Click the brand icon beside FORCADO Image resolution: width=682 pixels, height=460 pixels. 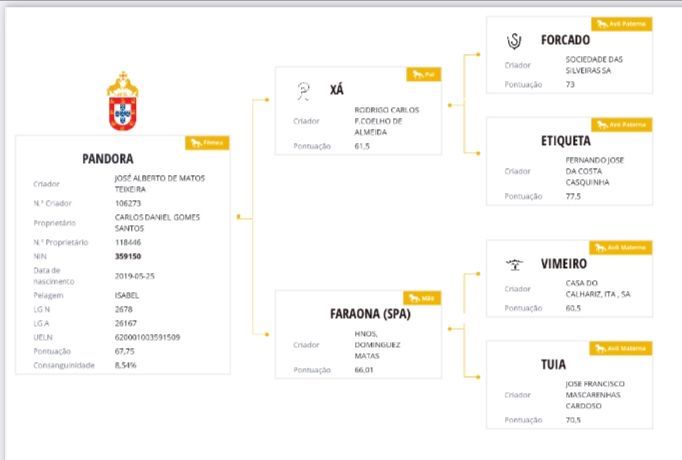(514, 41)
